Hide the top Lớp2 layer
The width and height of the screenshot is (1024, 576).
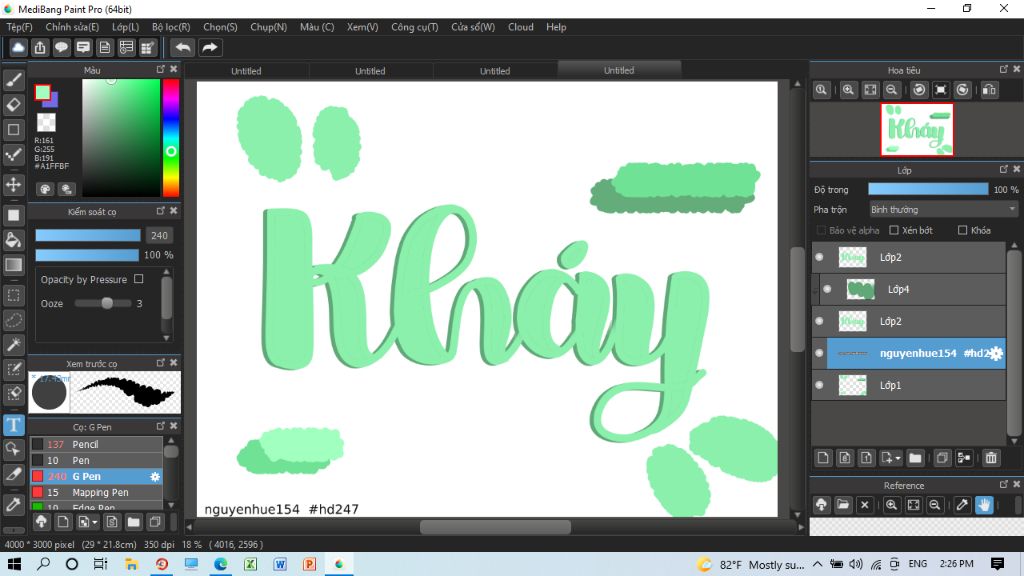(820, 257)
